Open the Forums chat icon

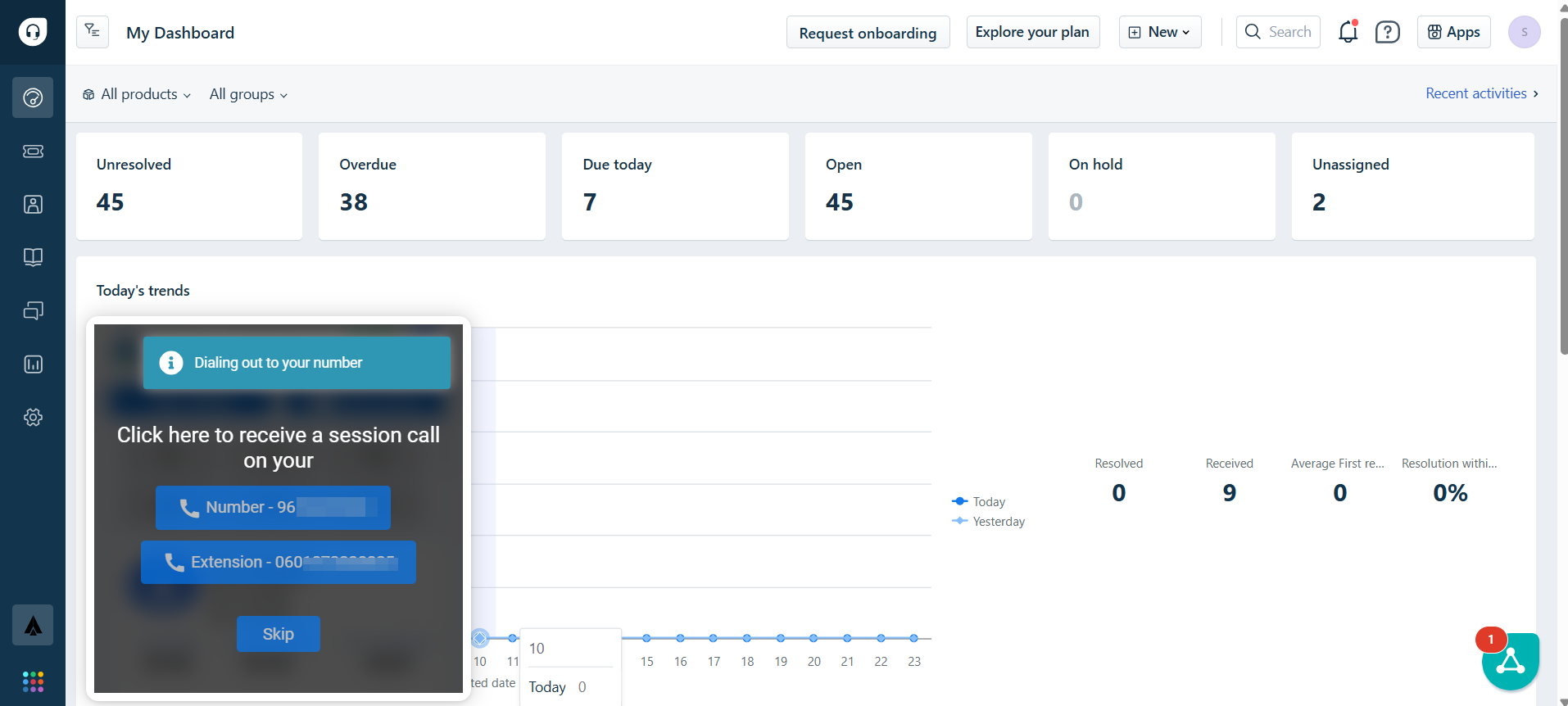tap(33, 310)
